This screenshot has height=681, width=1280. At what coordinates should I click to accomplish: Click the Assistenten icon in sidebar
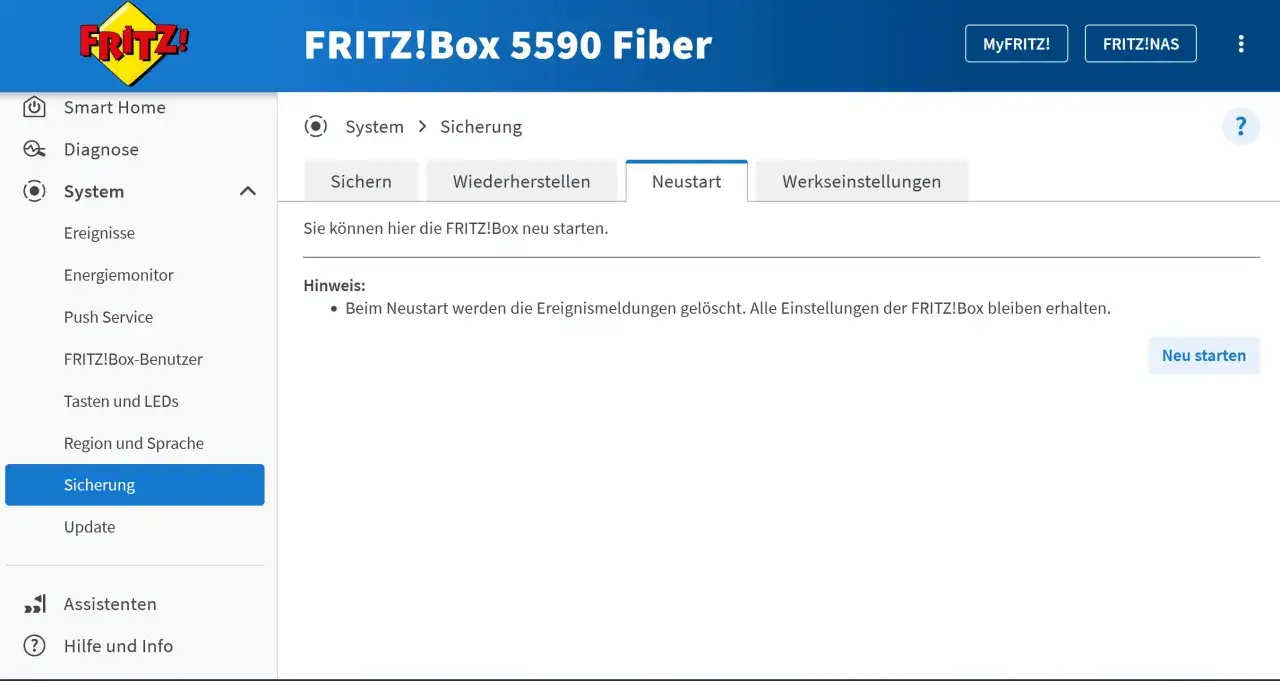[x=34, y=604]
